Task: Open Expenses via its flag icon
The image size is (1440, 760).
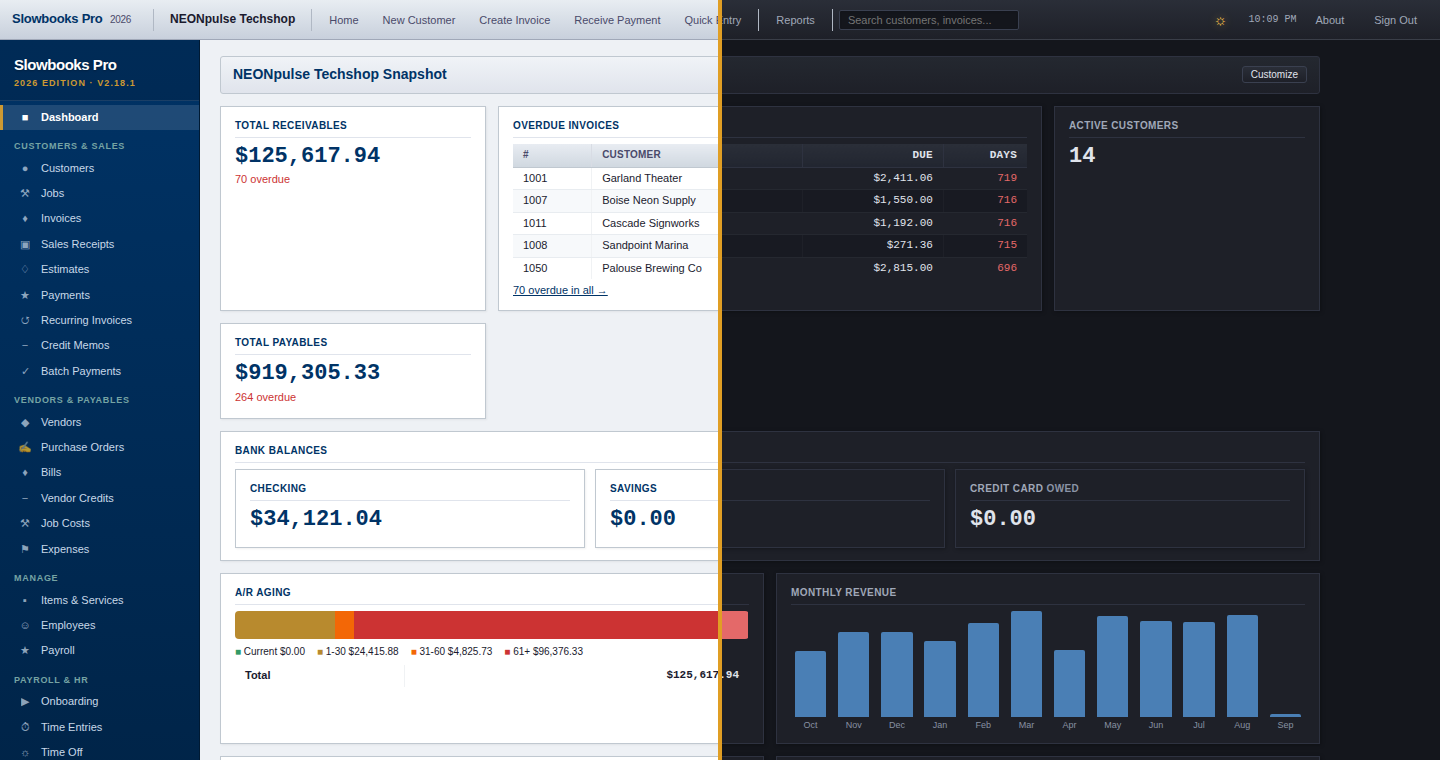Action: pyautogui.click(x=25, y=549)
